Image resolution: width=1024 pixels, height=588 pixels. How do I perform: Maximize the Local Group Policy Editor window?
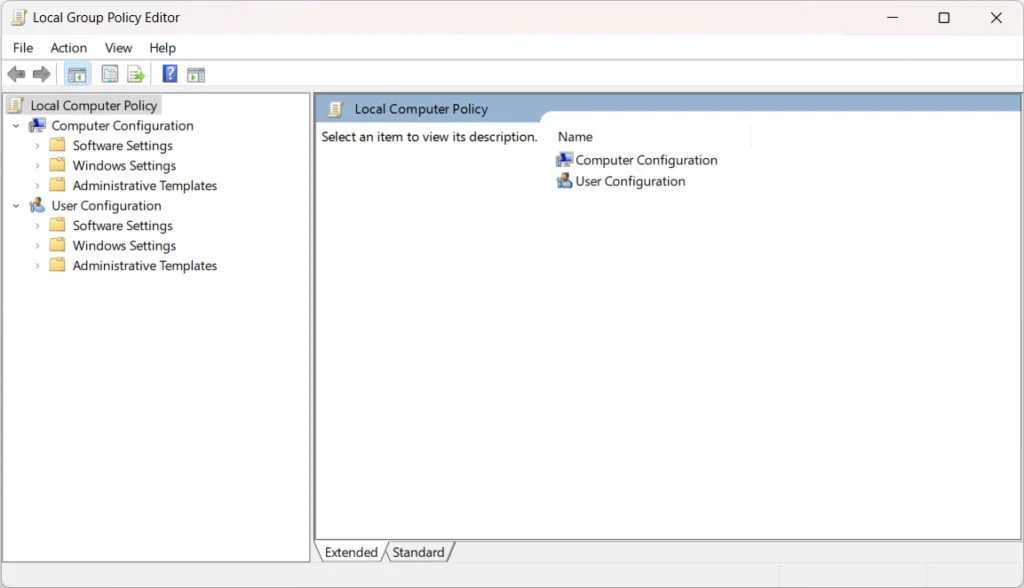point(944,18)
